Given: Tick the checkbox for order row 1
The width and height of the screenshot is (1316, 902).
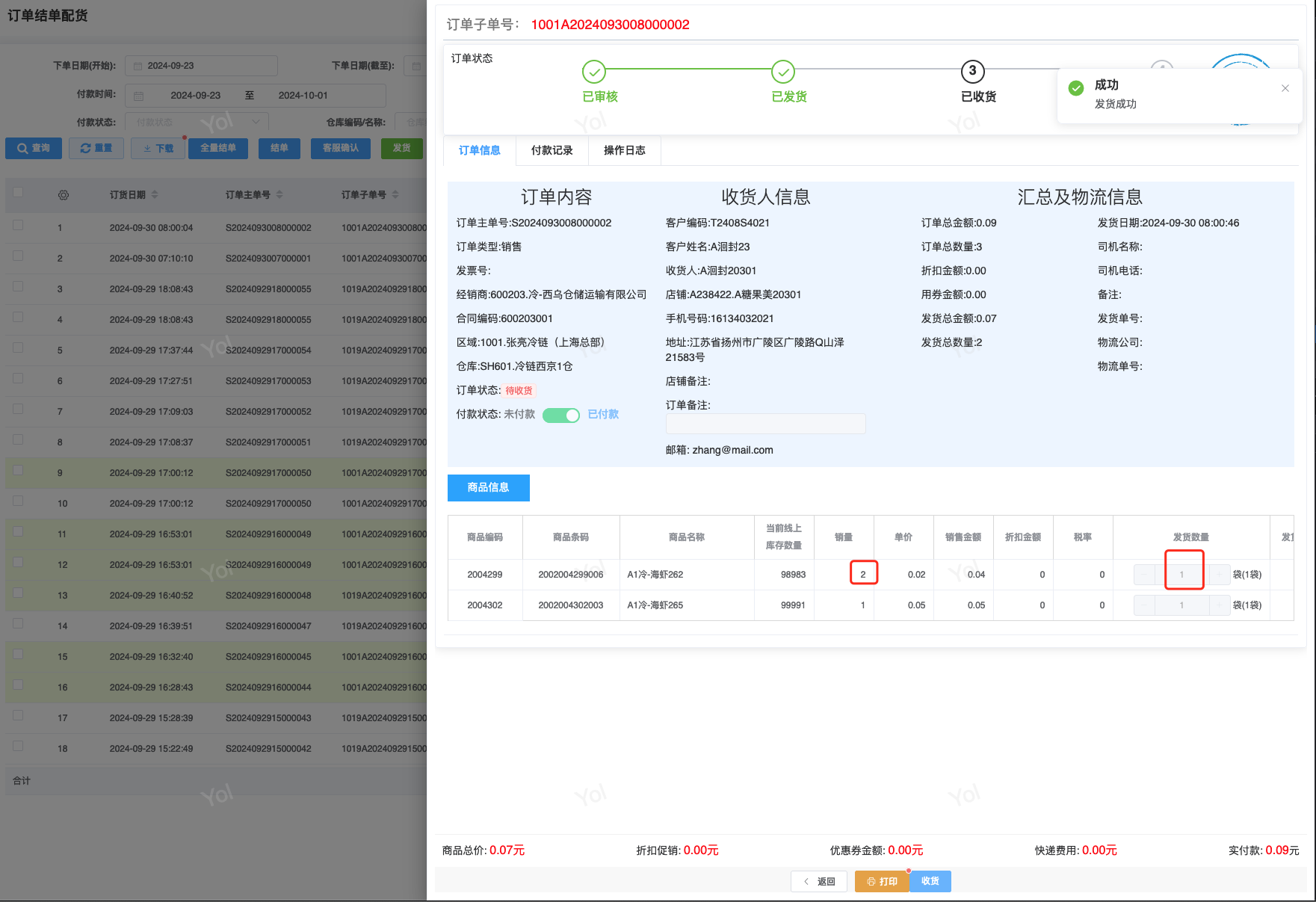Looking at the screenshot, I should (18, 225).
